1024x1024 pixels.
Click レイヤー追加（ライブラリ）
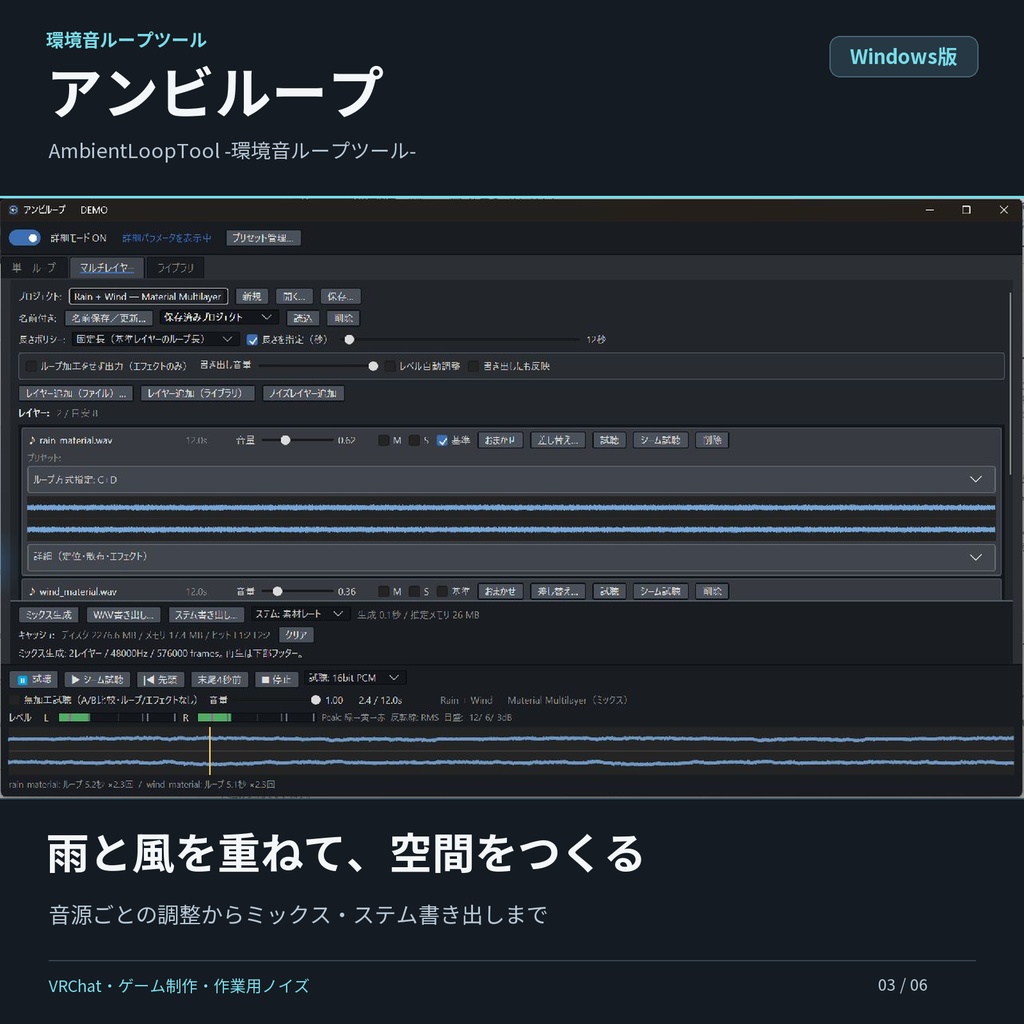(x=197, y=393)
